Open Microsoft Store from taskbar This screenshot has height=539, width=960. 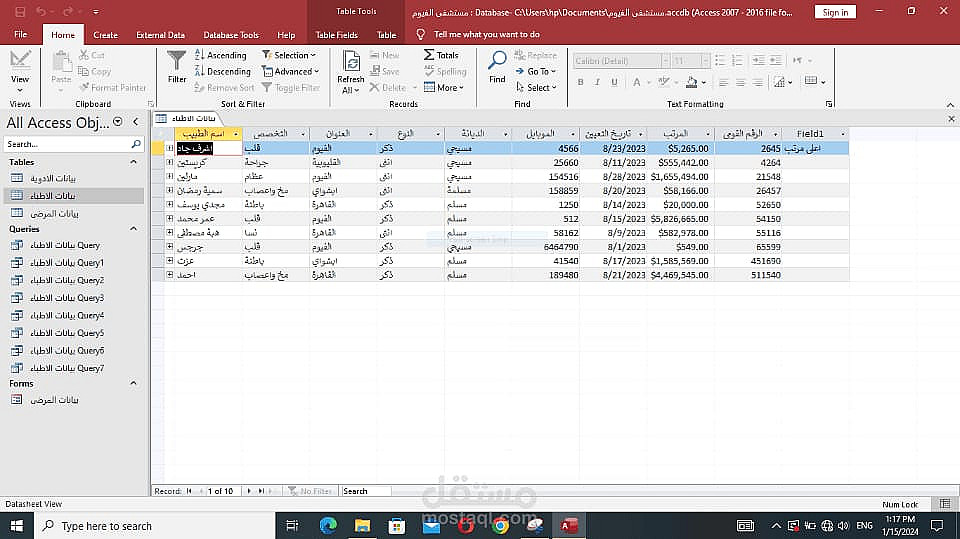coord(397,526)
